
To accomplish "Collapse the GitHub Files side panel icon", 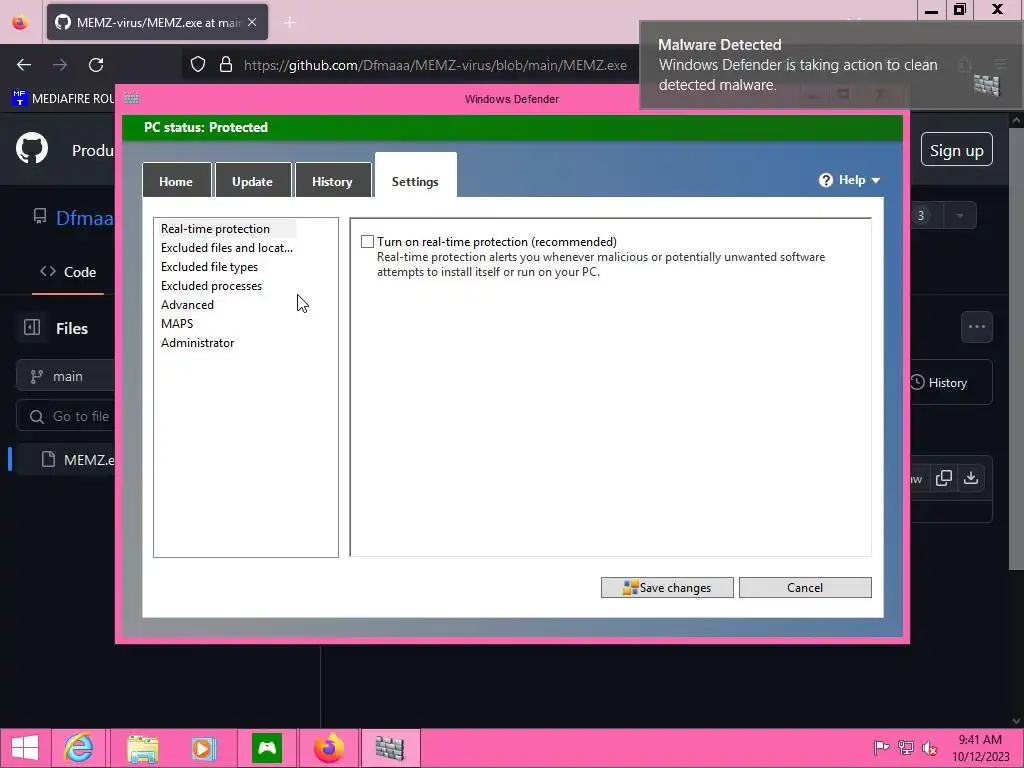I will (x=32, y=327).
